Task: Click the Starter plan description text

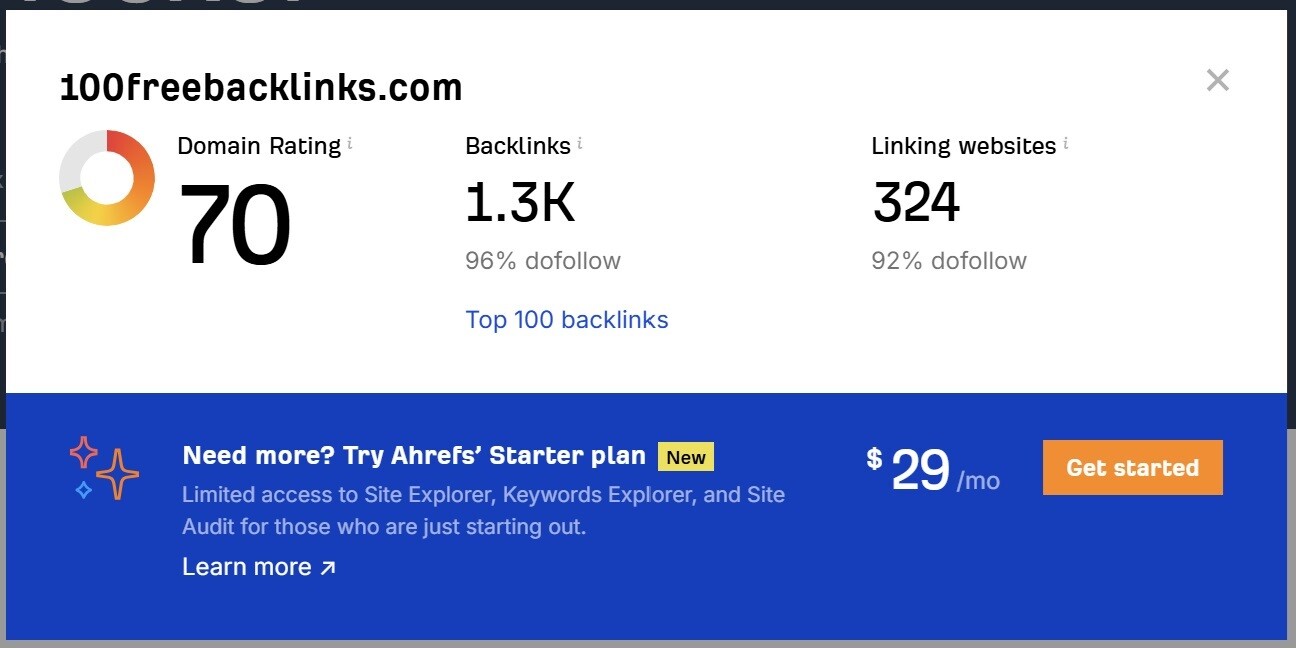Action: (483, 510)
